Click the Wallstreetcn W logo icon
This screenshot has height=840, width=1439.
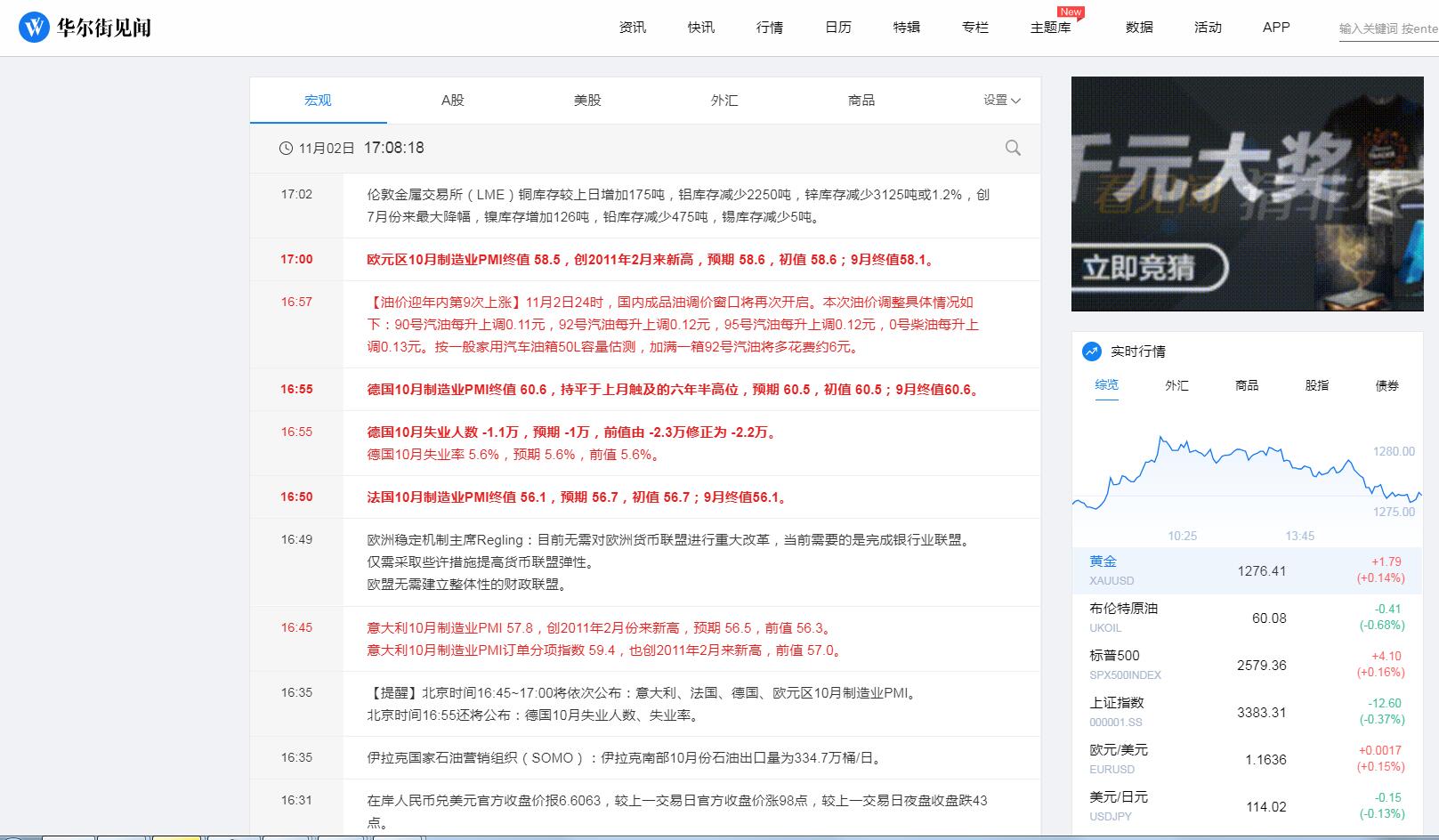34,27
